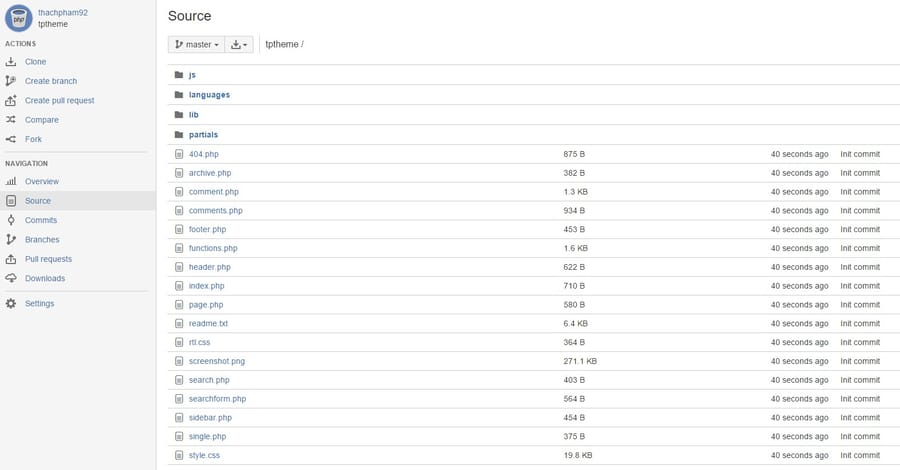900x470 pixels.
Task: Click 19.8 KB size of style.css
Action: (577, 456)
